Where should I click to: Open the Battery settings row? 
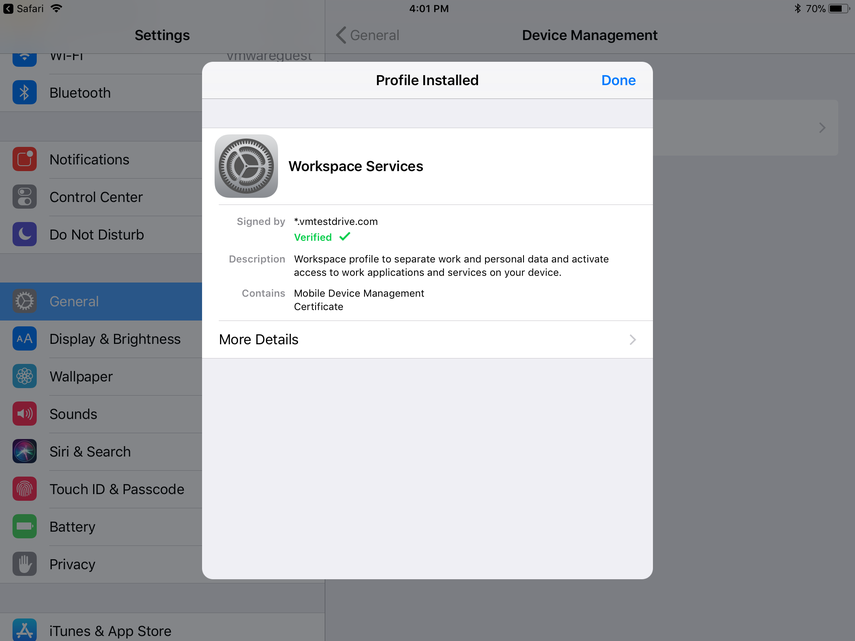pyautogui.click(x=72, y=527)
